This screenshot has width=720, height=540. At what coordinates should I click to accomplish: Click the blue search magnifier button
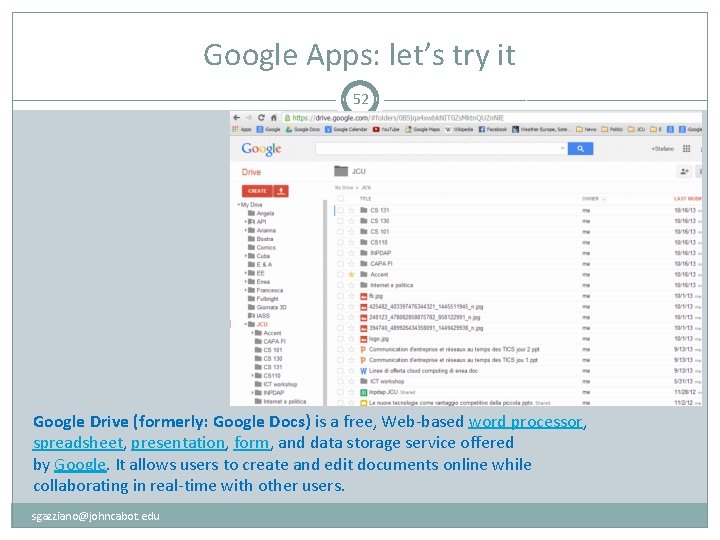click(x=580, y=148)
